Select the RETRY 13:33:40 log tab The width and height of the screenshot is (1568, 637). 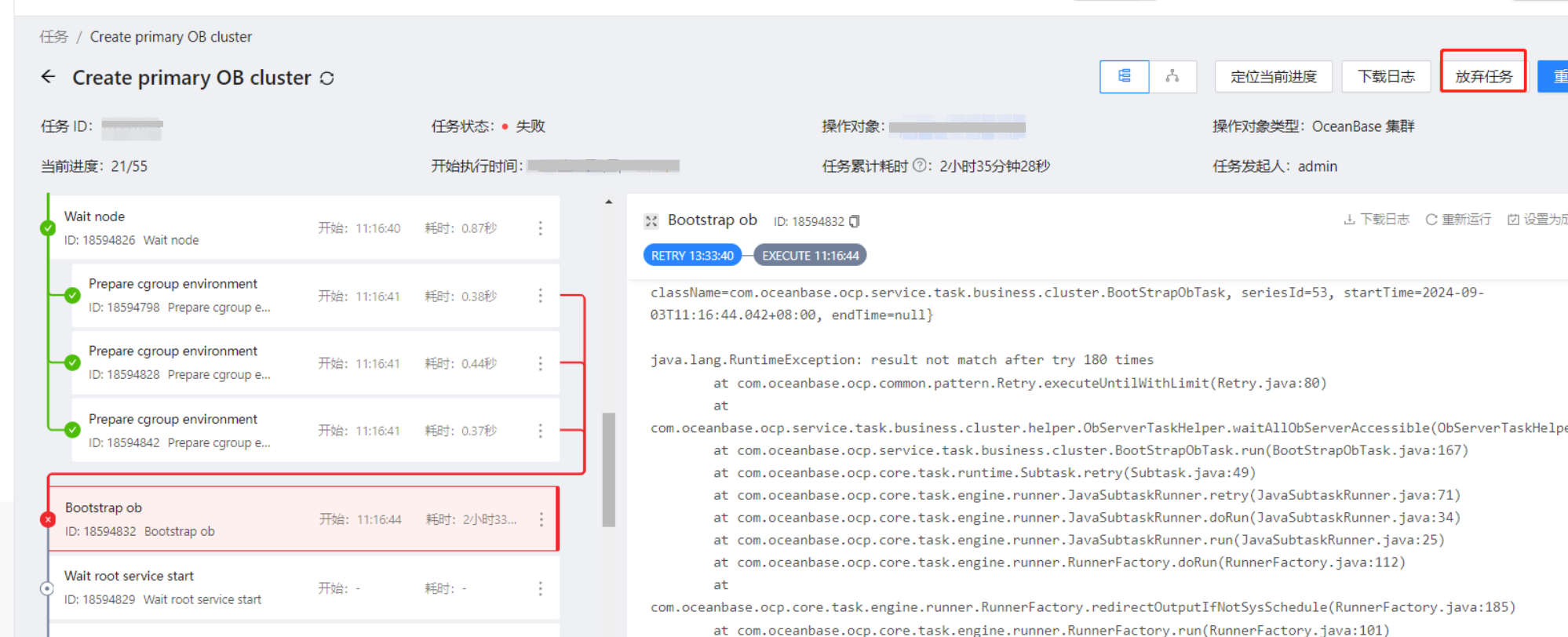692,256
